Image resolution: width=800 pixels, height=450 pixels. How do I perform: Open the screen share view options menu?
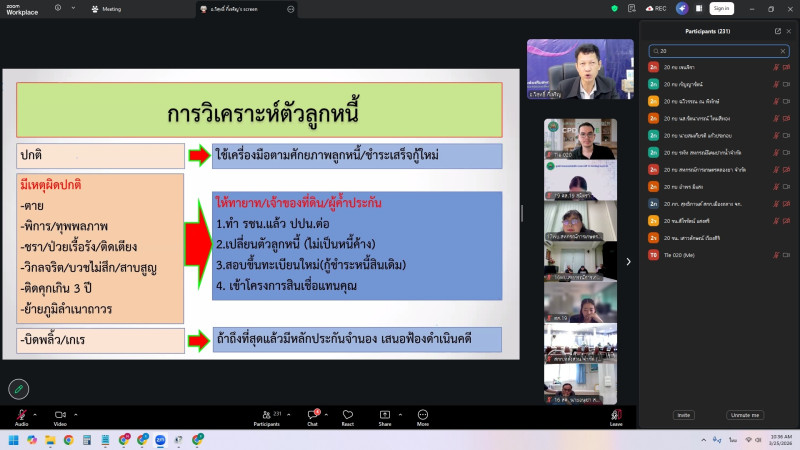click(x=290, y=8)
